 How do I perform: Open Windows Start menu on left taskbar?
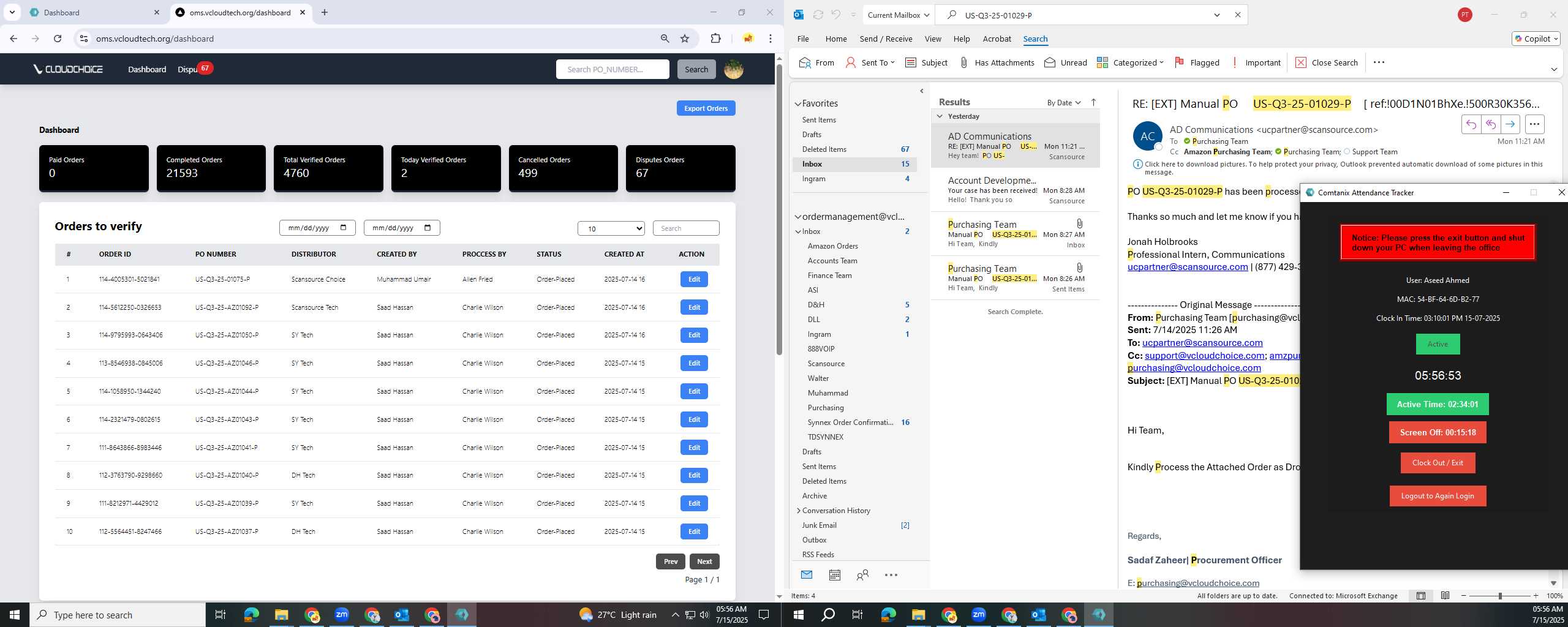(15, 615)
